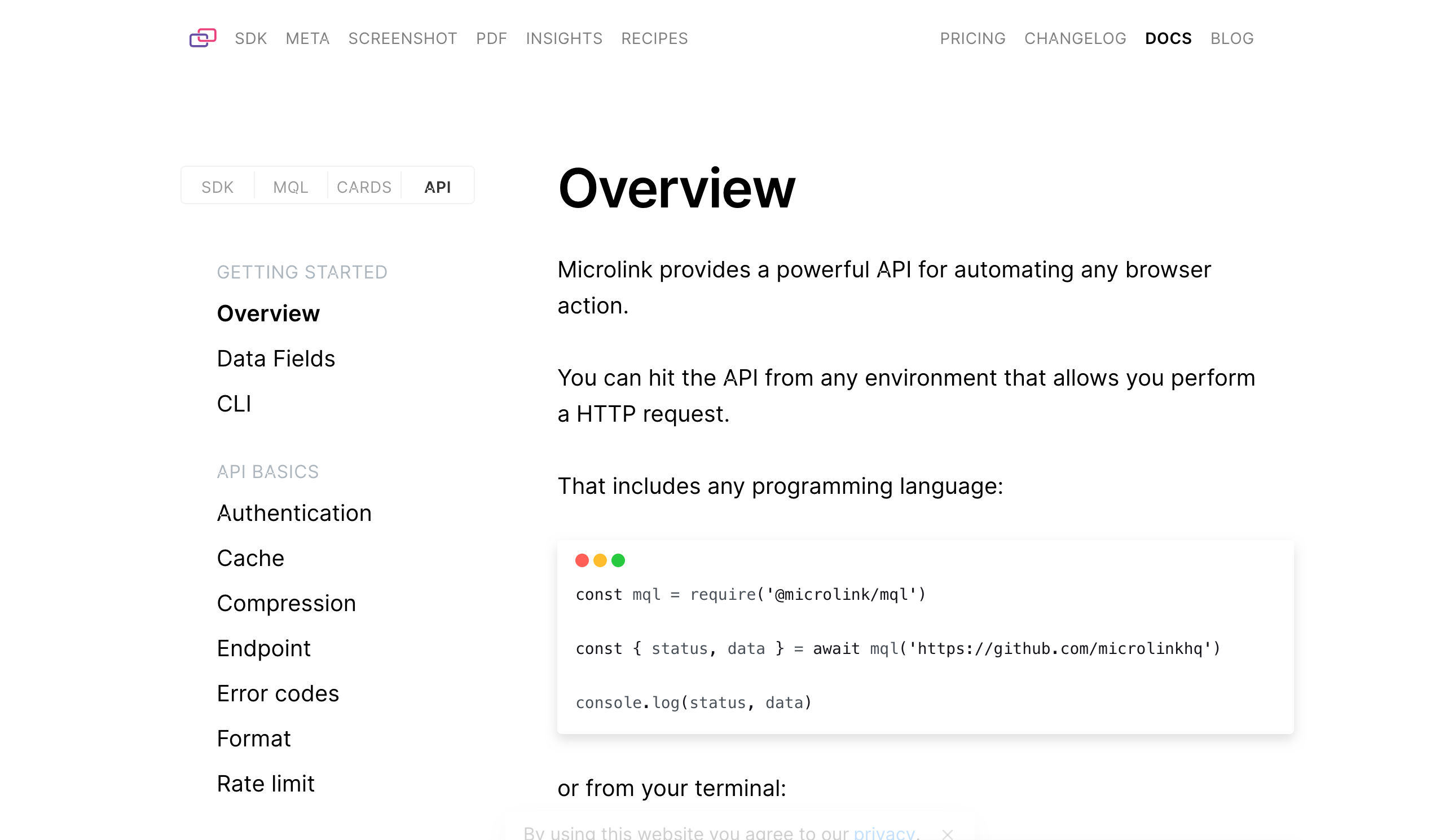Open the CLI sidebar page

click(234, 404)
